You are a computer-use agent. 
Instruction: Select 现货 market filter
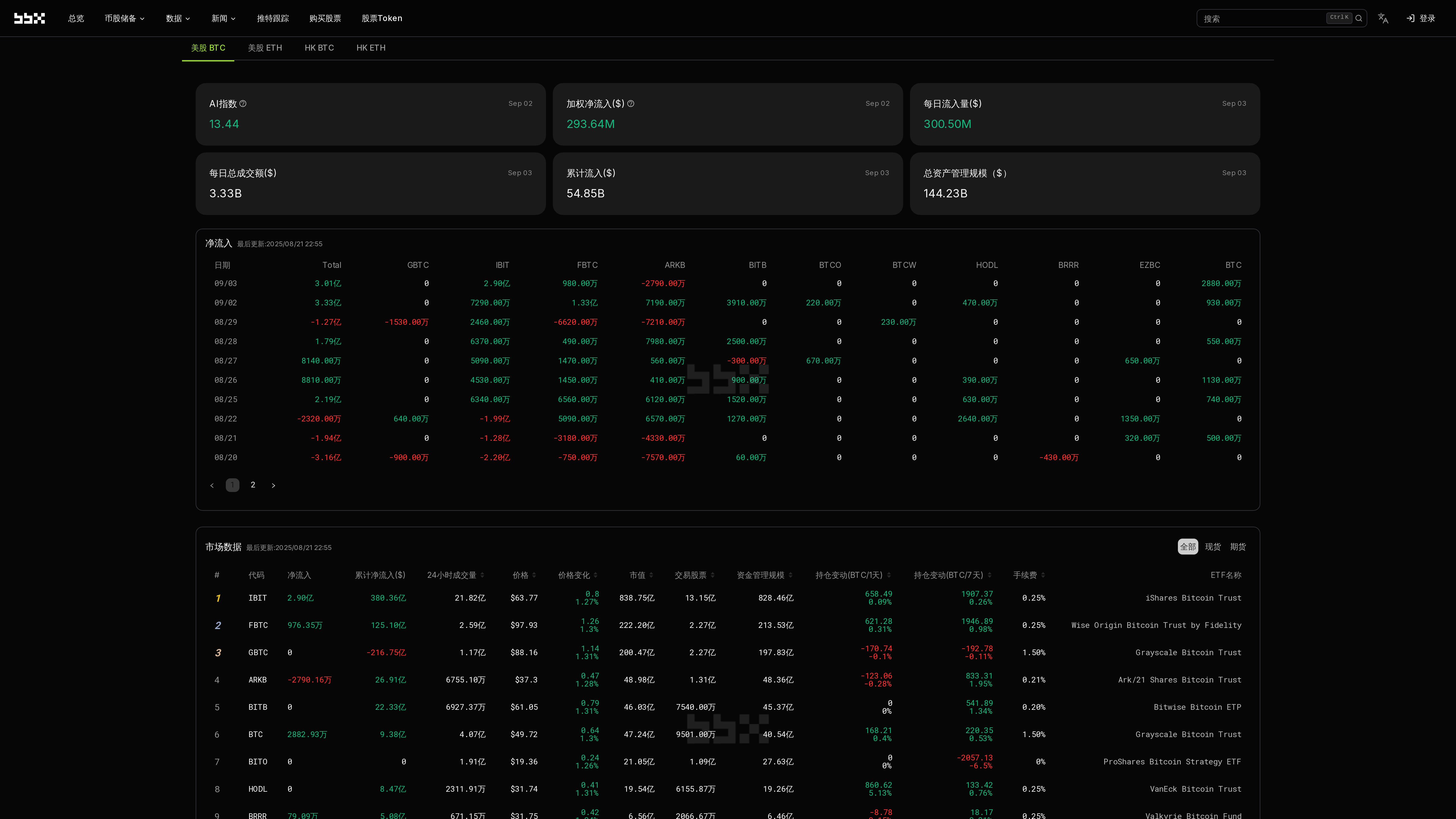(x=1213, y=547)
